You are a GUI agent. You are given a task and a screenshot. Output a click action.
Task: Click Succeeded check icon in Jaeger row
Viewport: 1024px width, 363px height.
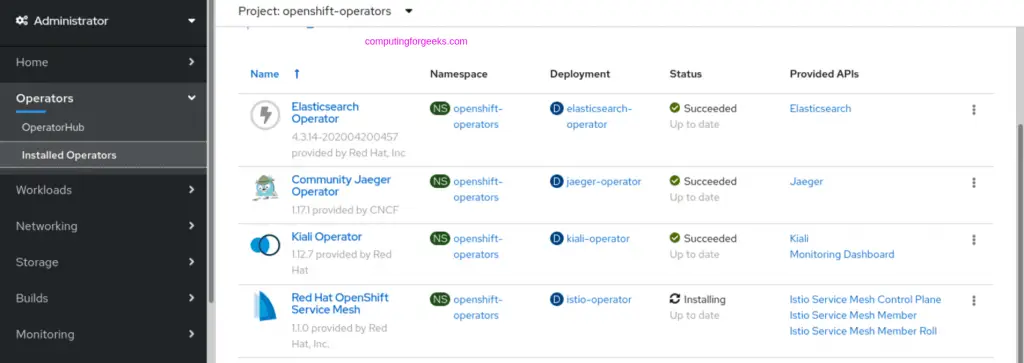tap(675, 181)
